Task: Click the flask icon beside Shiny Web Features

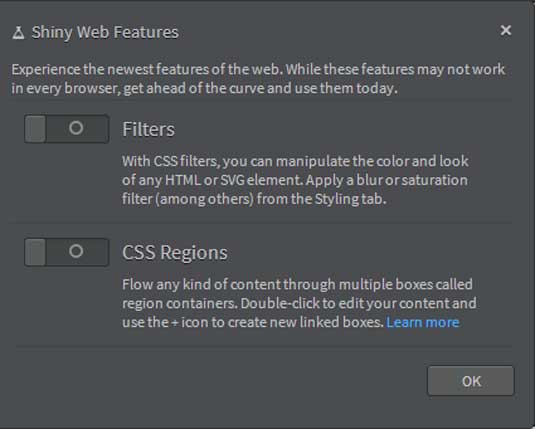Action: coord(18,33)
